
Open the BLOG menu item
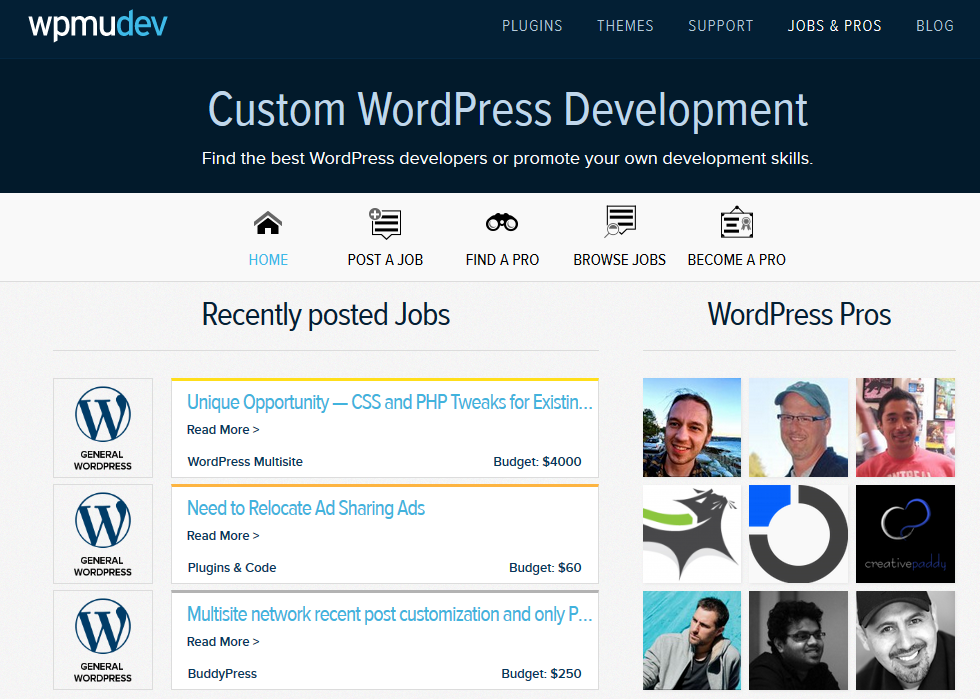coord(935,26)
